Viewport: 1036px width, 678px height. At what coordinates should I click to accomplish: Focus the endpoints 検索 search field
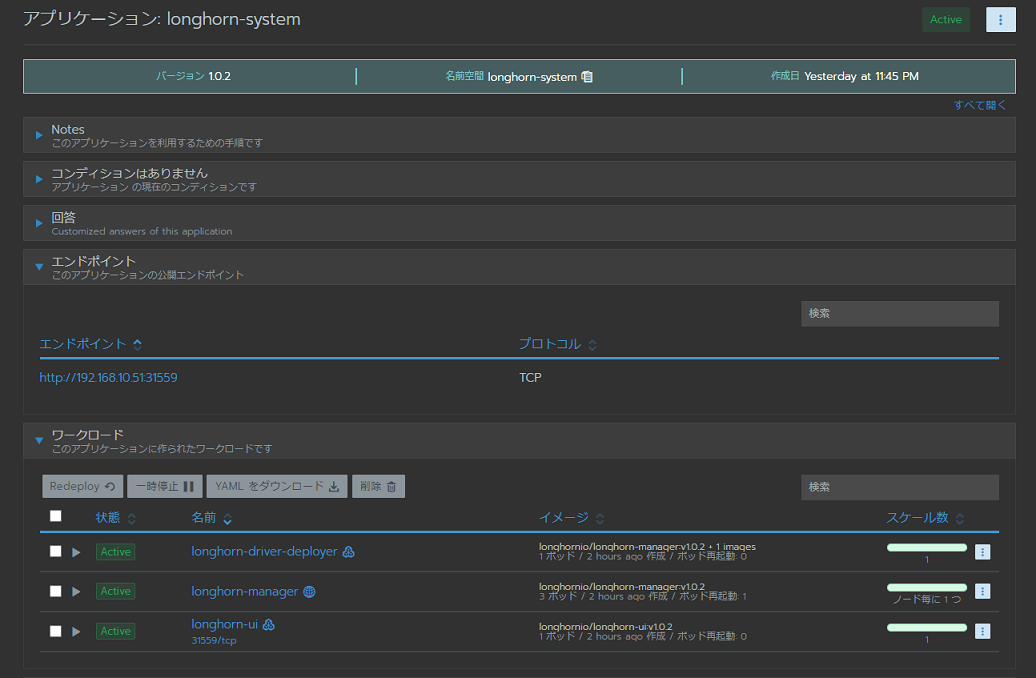pos(900,313)
